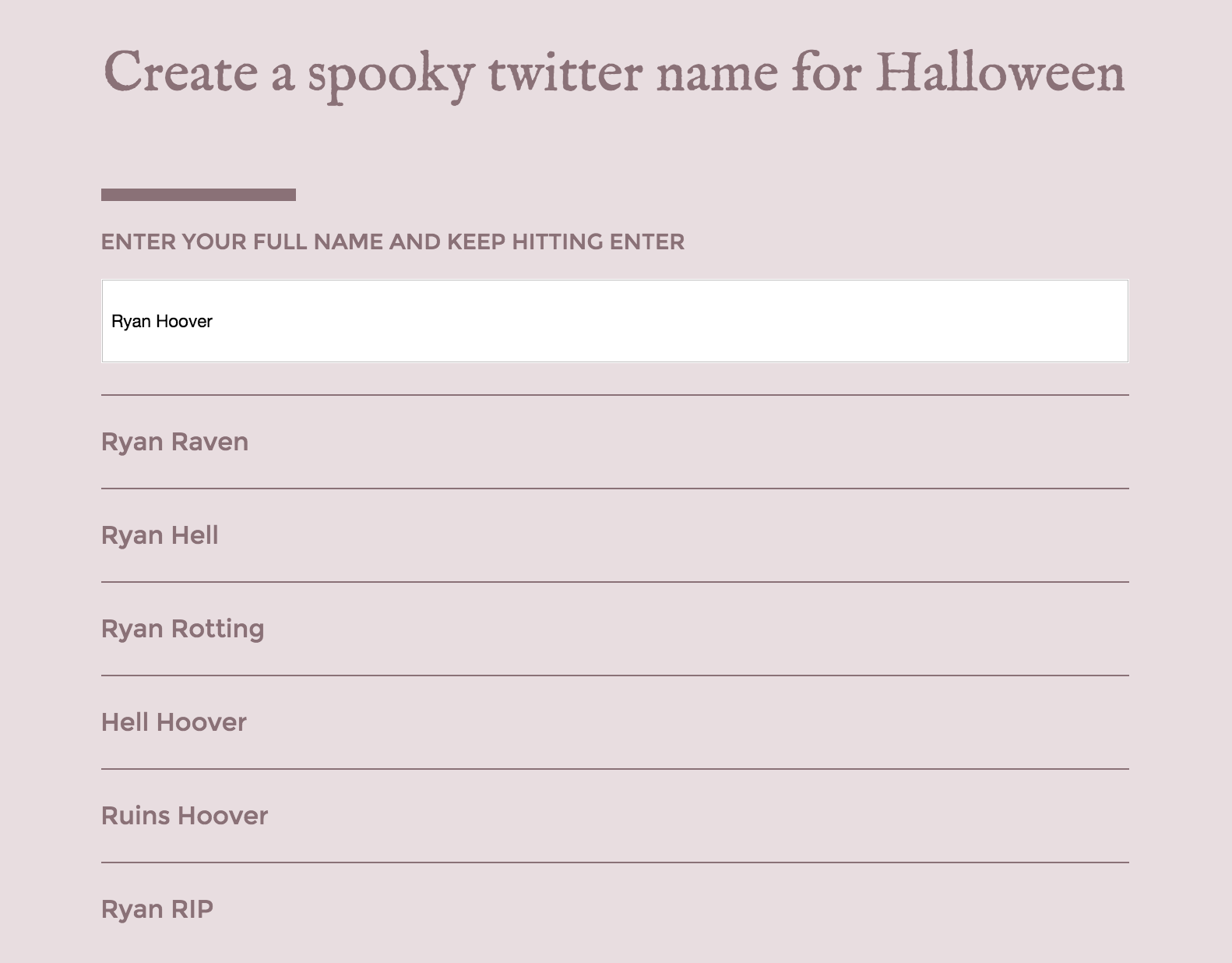Click the last suggestion in the results list
Viewport: 1232px width, 963px height.
[x=158, y=909]
